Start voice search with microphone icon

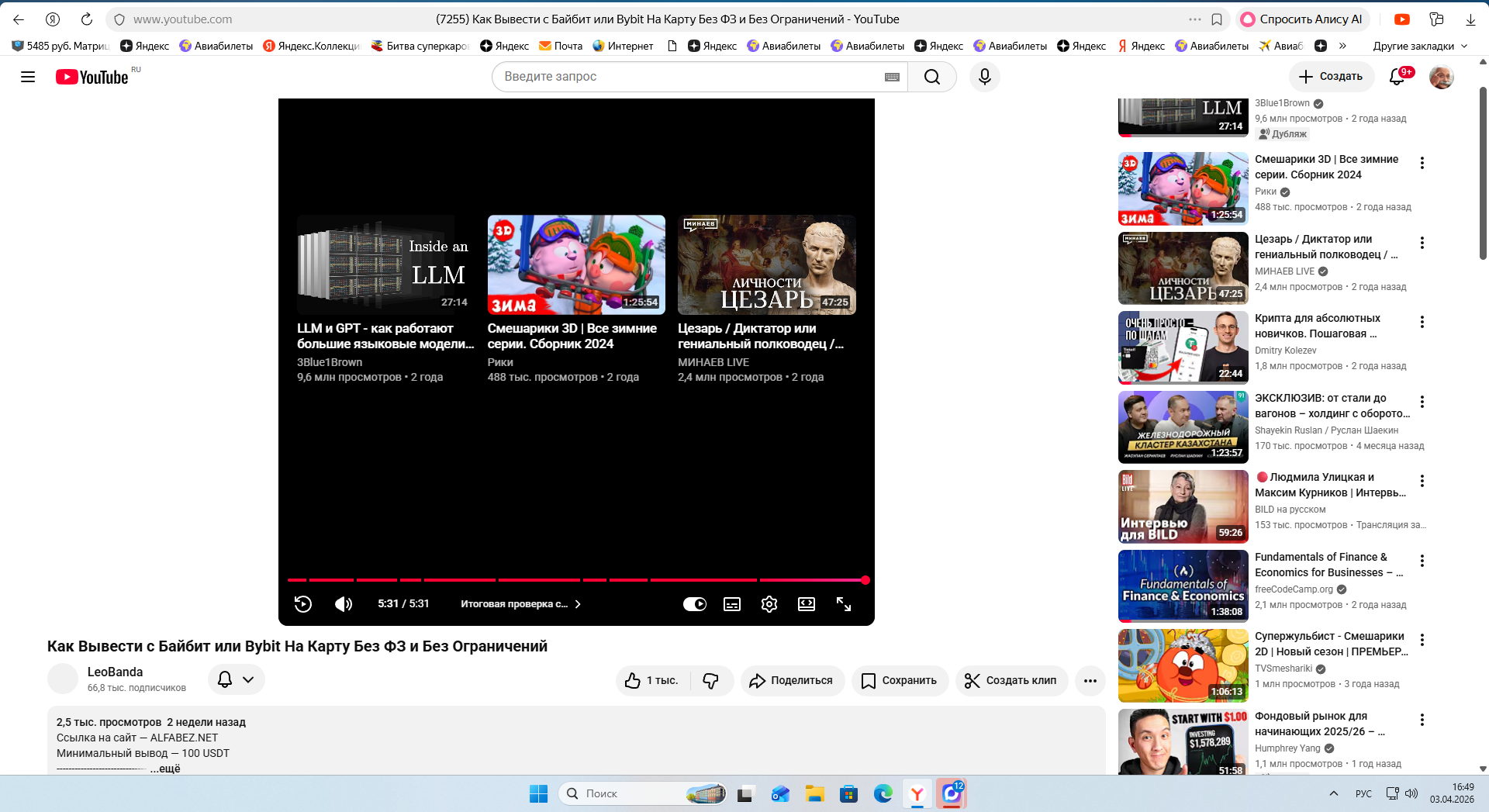pos(985,77)
